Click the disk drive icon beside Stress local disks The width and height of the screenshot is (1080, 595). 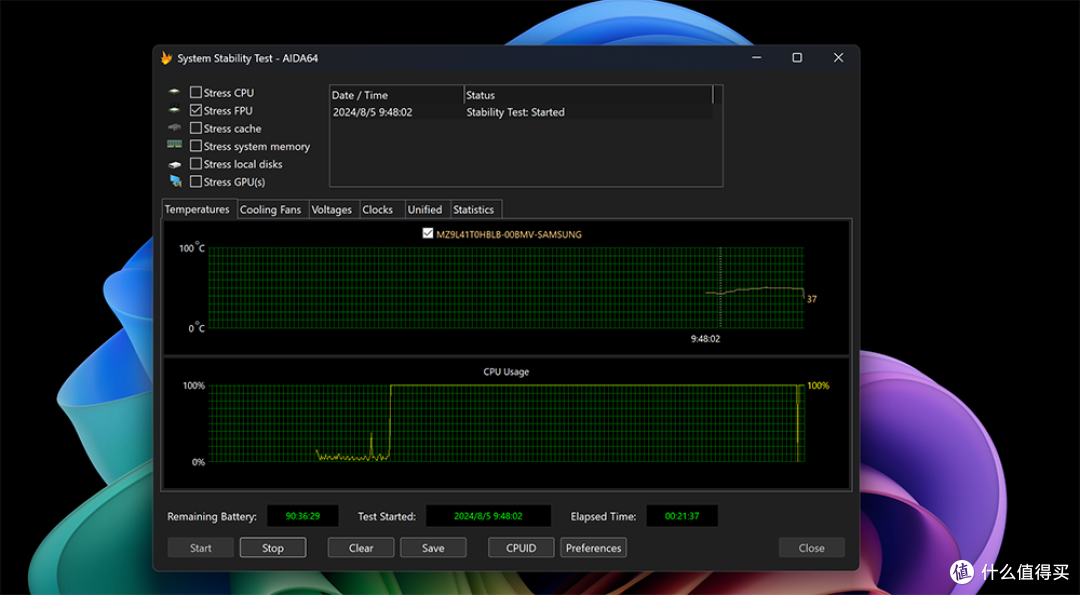[x=175, y=165]
